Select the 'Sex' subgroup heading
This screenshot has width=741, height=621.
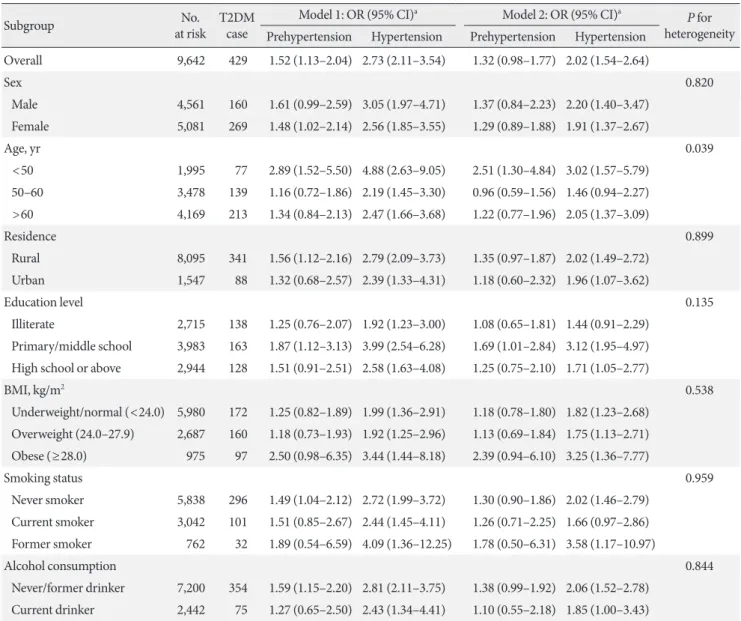13,82
